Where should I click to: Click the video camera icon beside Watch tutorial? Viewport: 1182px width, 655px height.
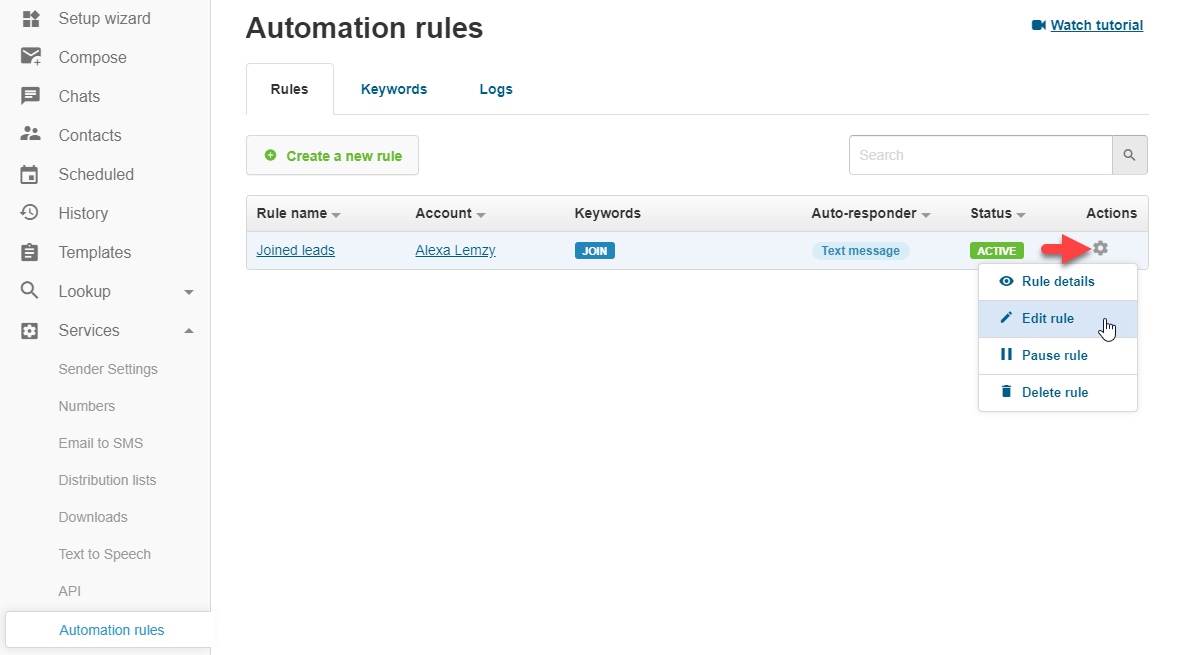(1039, 25)
